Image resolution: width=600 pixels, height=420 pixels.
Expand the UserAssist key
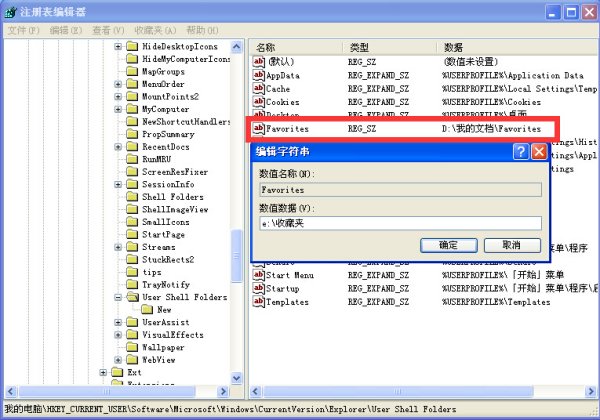(118, 322)
